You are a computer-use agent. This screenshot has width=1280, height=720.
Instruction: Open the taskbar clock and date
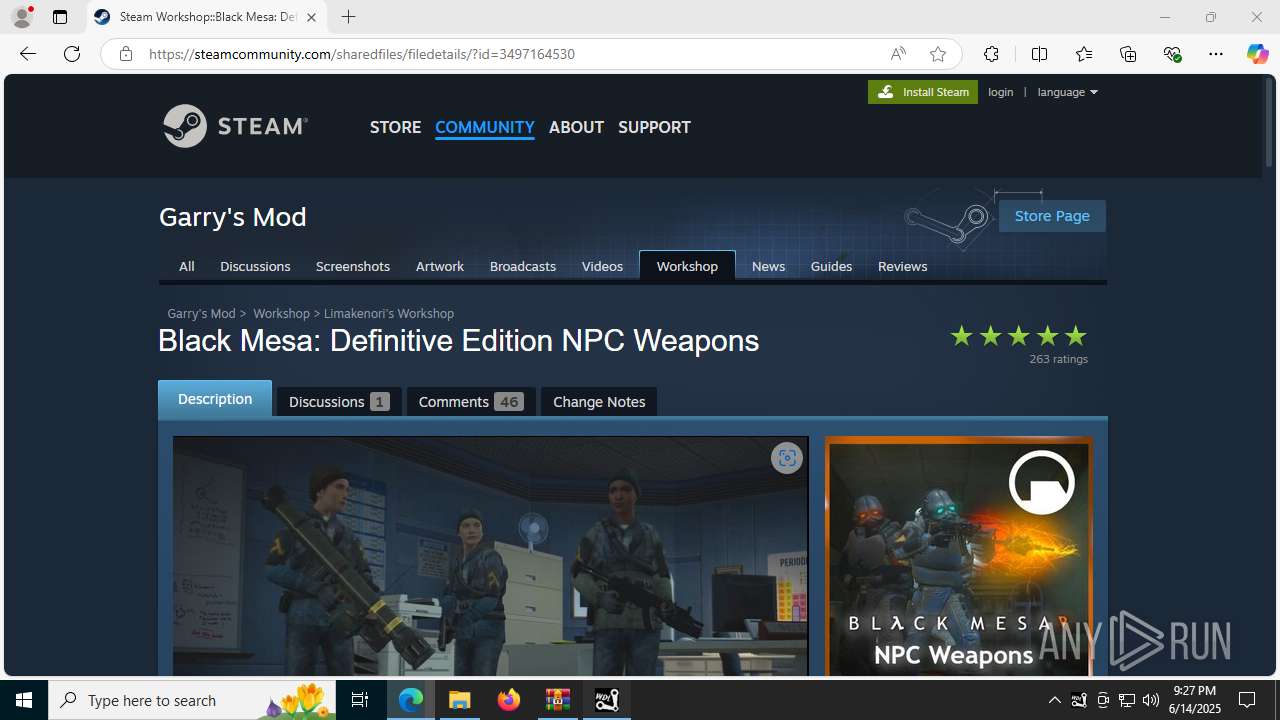(x=1195, y=700)
